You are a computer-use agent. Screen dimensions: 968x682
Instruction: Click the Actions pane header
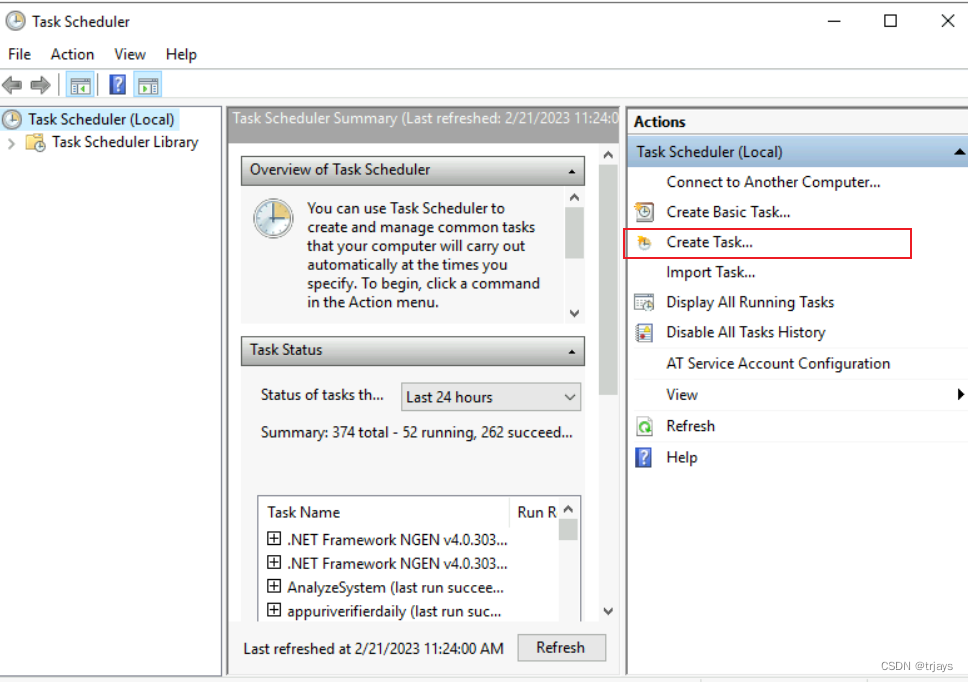coord(797,122)
